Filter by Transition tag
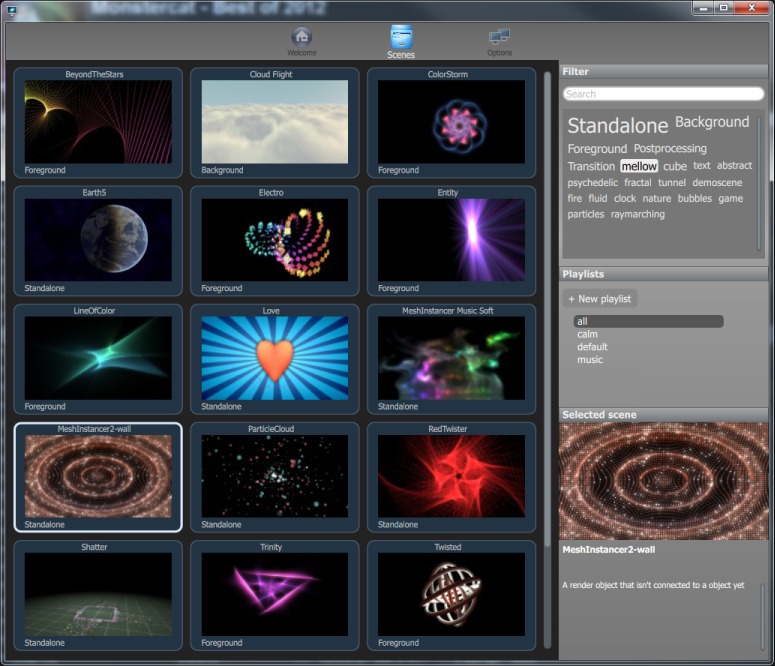 point(591,166)
